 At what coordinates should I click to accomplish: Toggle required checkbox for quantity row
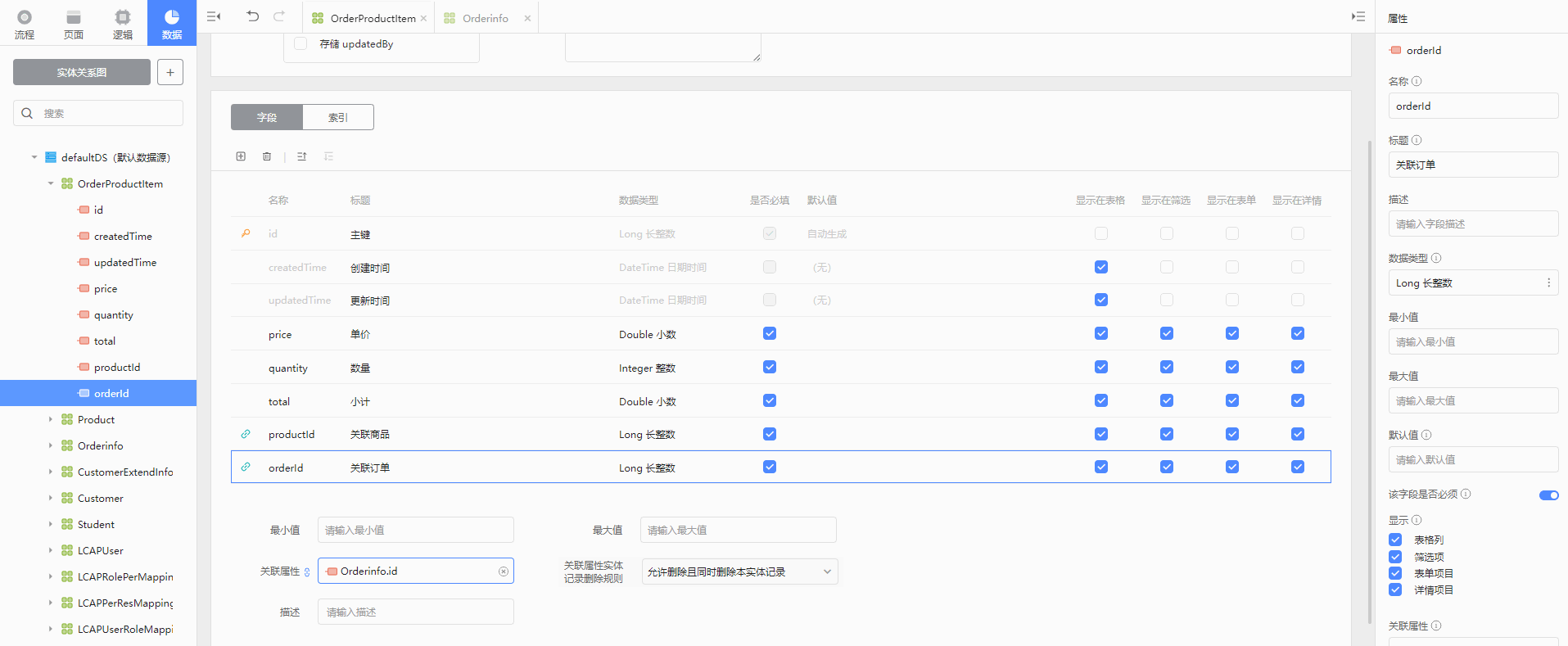(770, 367)
